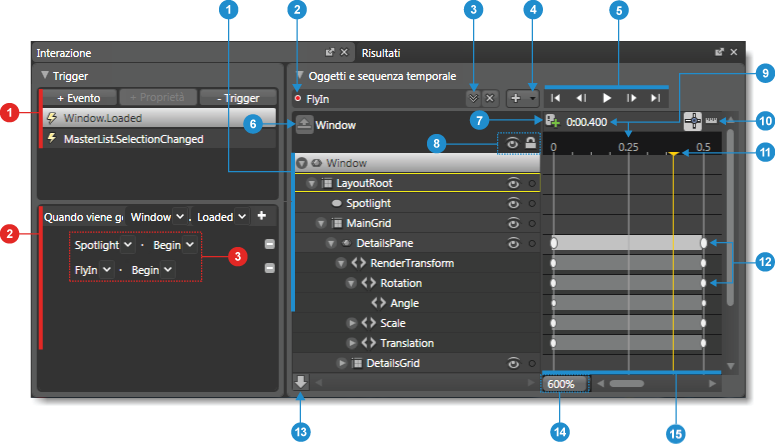
Task: Click the - Trigger button
Action: pyautogui.click(x=238, y=98)
